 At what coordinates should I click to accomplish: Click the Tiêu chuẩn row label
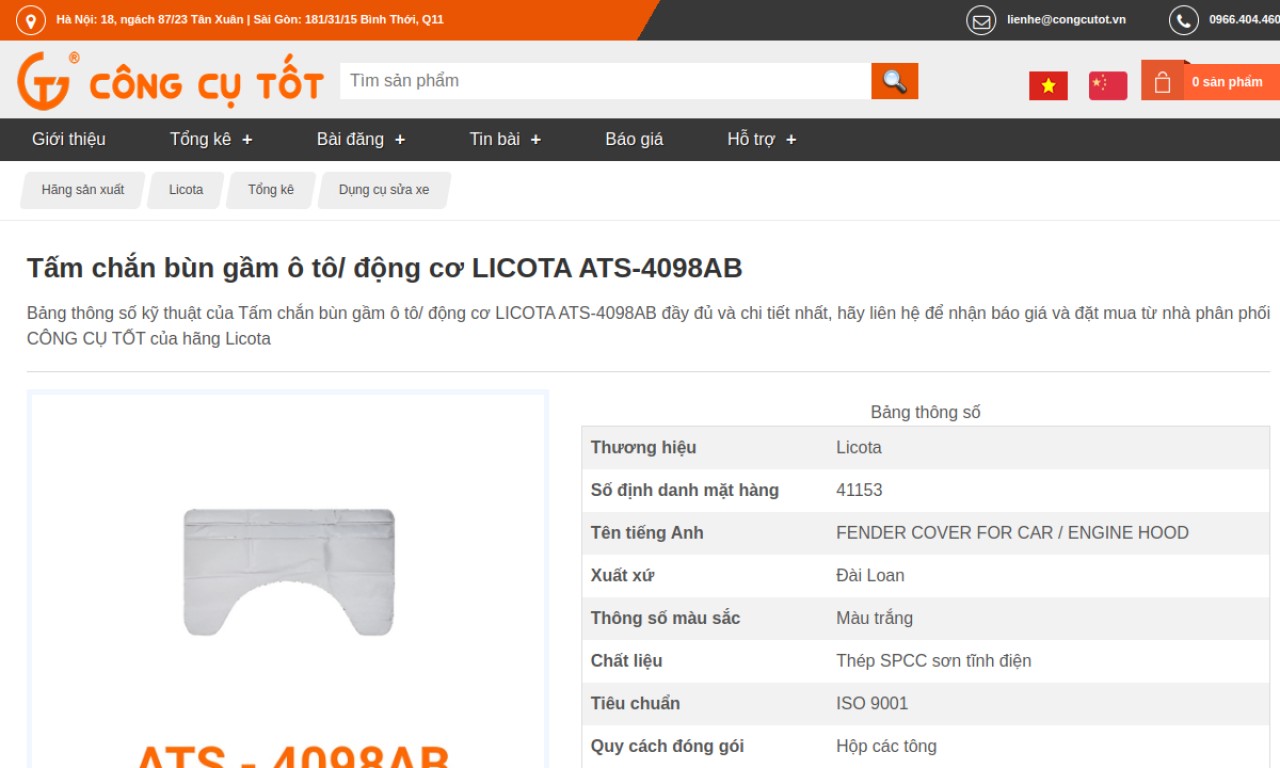(635, 704)
